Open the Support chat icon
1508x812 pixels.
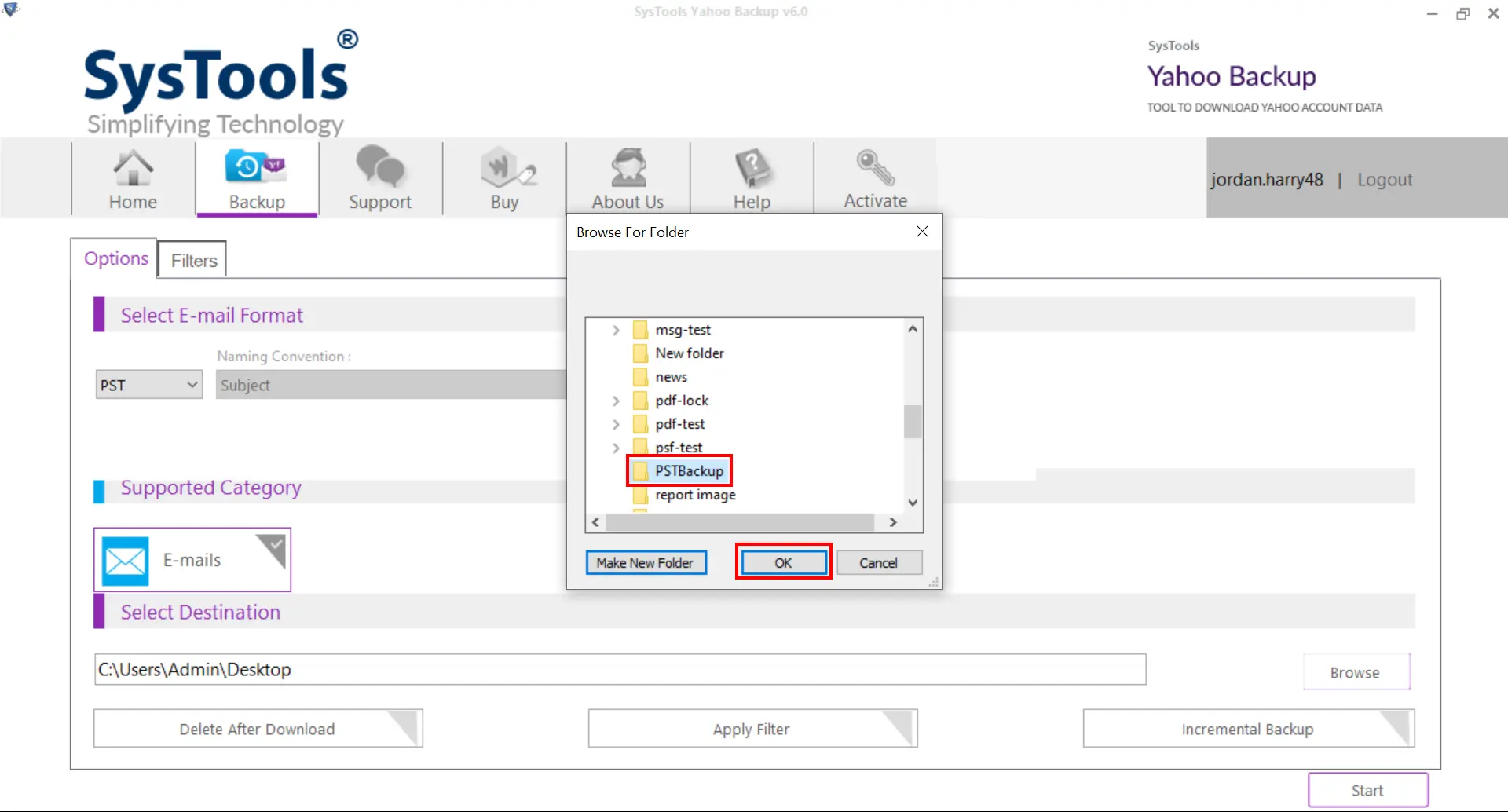pos(380,166)
